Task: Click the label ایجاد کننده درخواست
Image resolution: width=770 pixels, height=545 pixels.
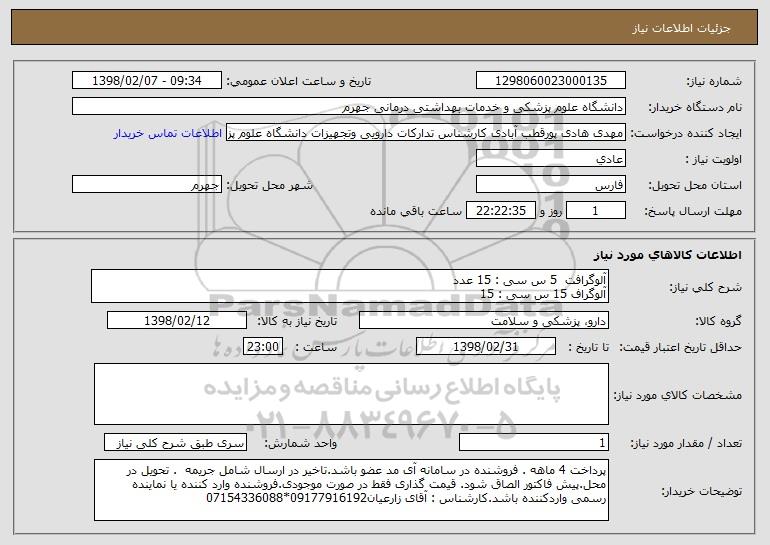Action: (x=686, y=134)
